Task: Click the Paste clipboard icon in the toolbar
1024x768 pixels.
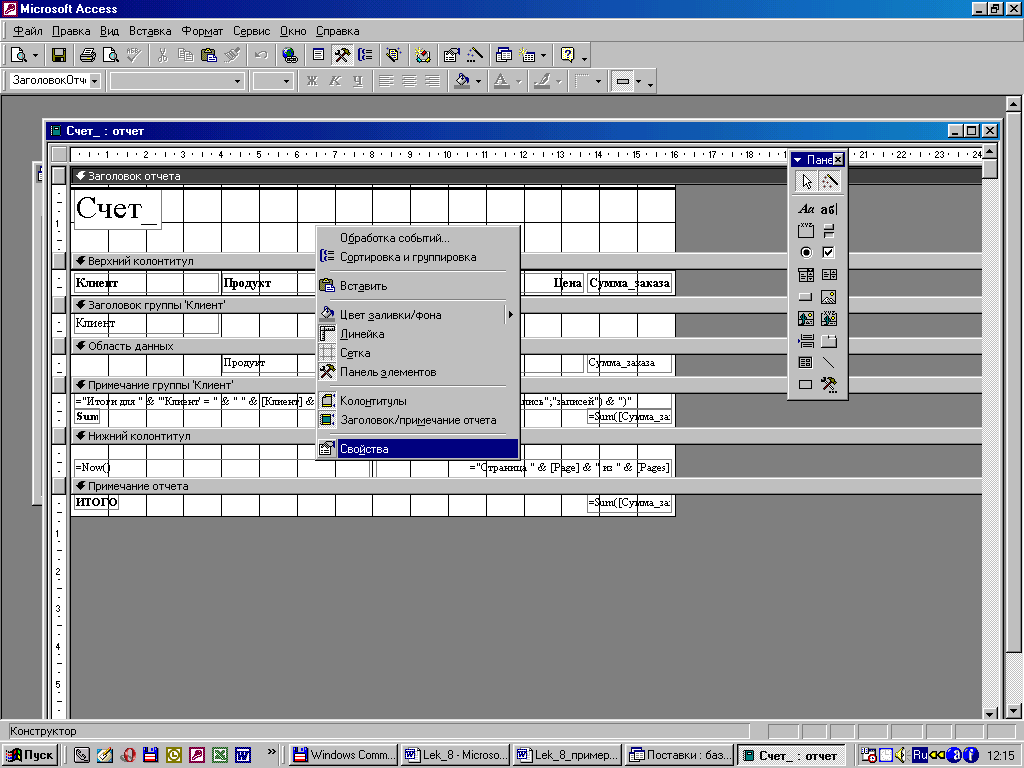Action: (208, 56)
